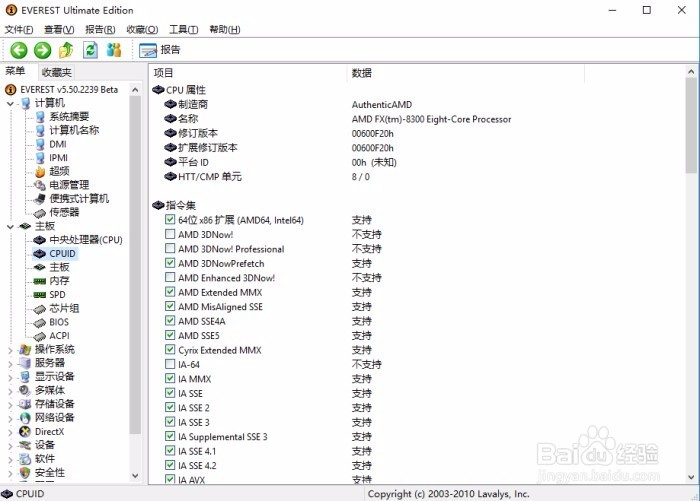The height and width of the screenshot is (501, 700).
Task: Expand the 存储设备 tree node
Action: tap(10, 405)
